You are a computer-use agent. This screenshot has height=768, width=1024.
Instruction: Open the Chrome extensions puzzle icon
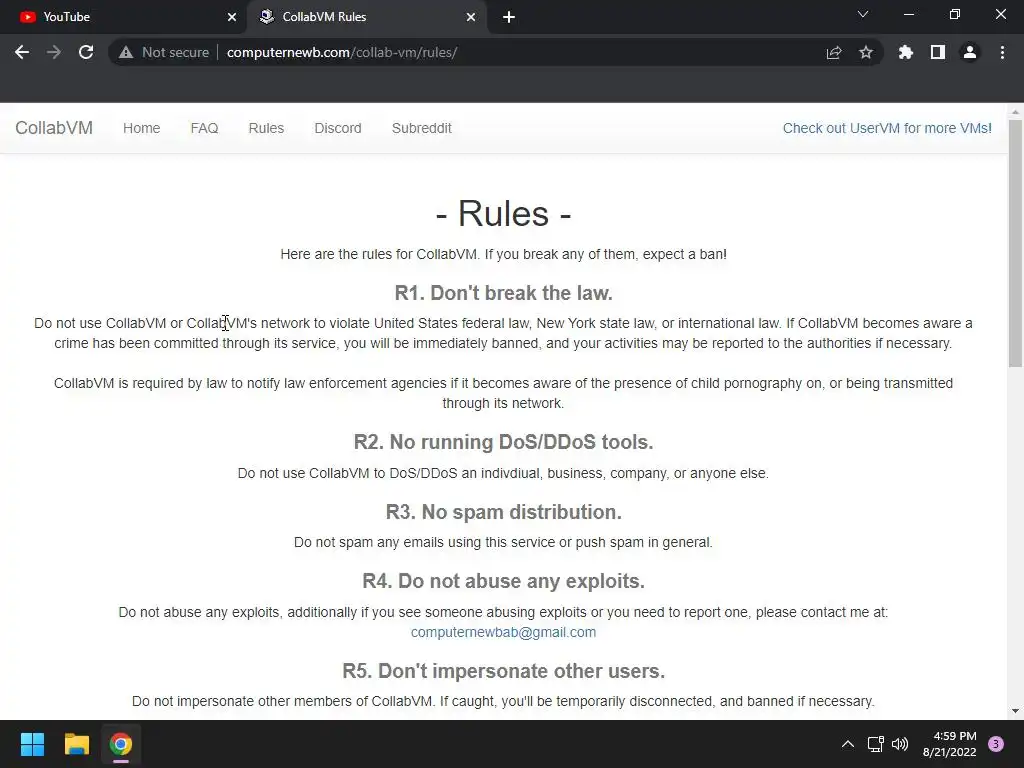pos(906,52)
